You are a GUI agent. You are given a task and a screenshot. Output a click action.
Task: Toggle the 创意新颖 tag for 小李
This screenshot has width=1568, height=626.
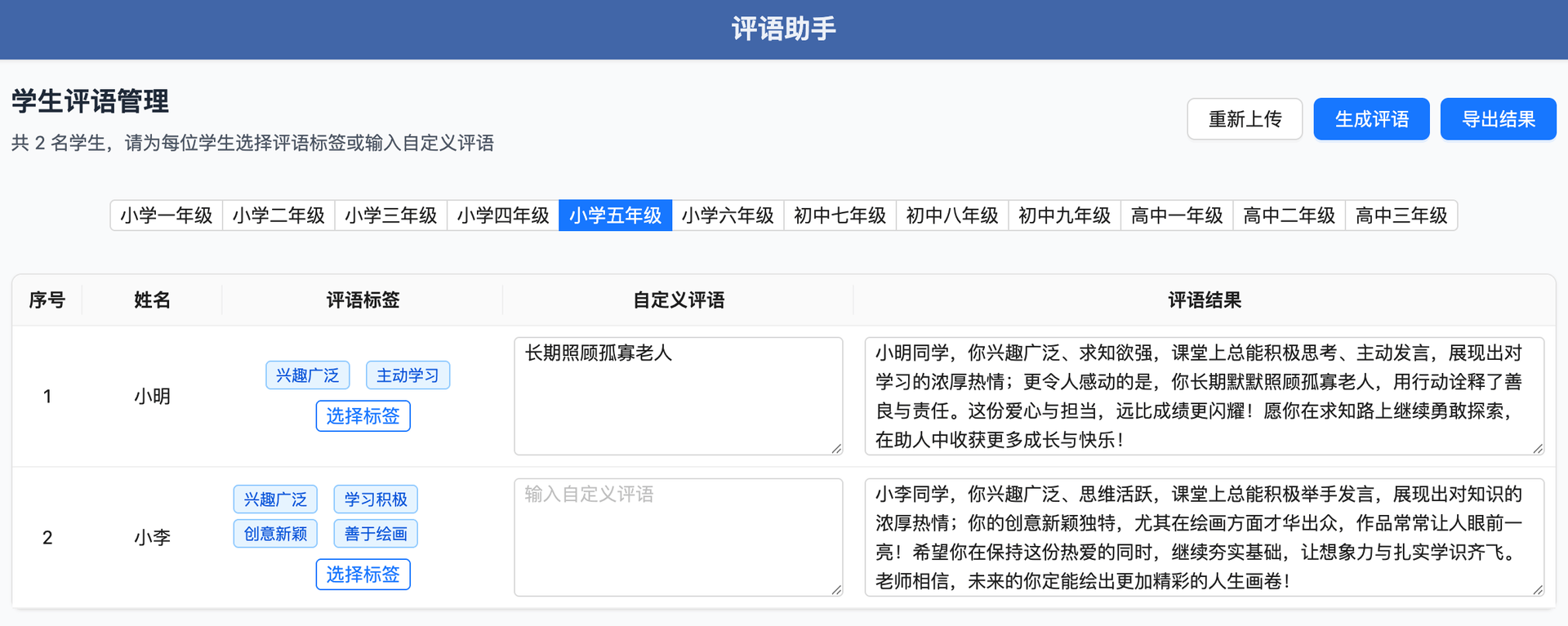coord(275,533)
